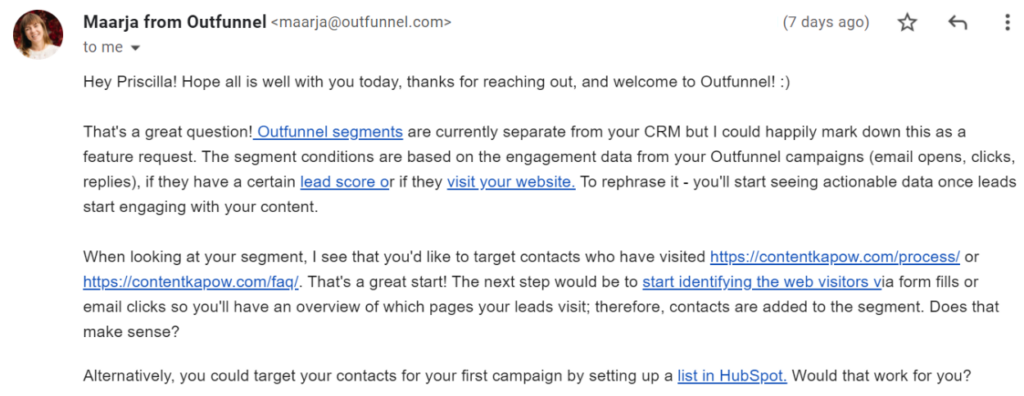The image size is (1024, 396).
Task: Star this email from Maarja
Action: 907,23
